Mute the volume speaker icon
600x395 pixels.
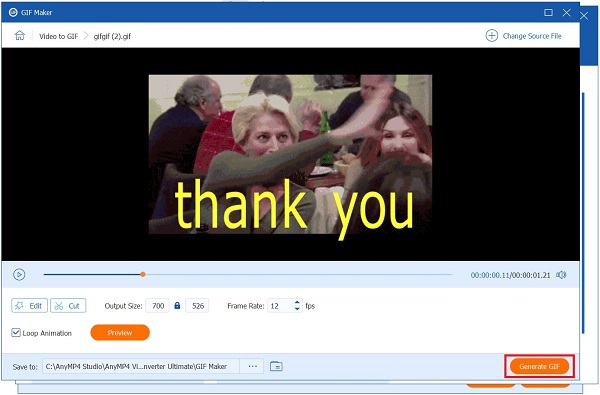[x=561, y=275]
